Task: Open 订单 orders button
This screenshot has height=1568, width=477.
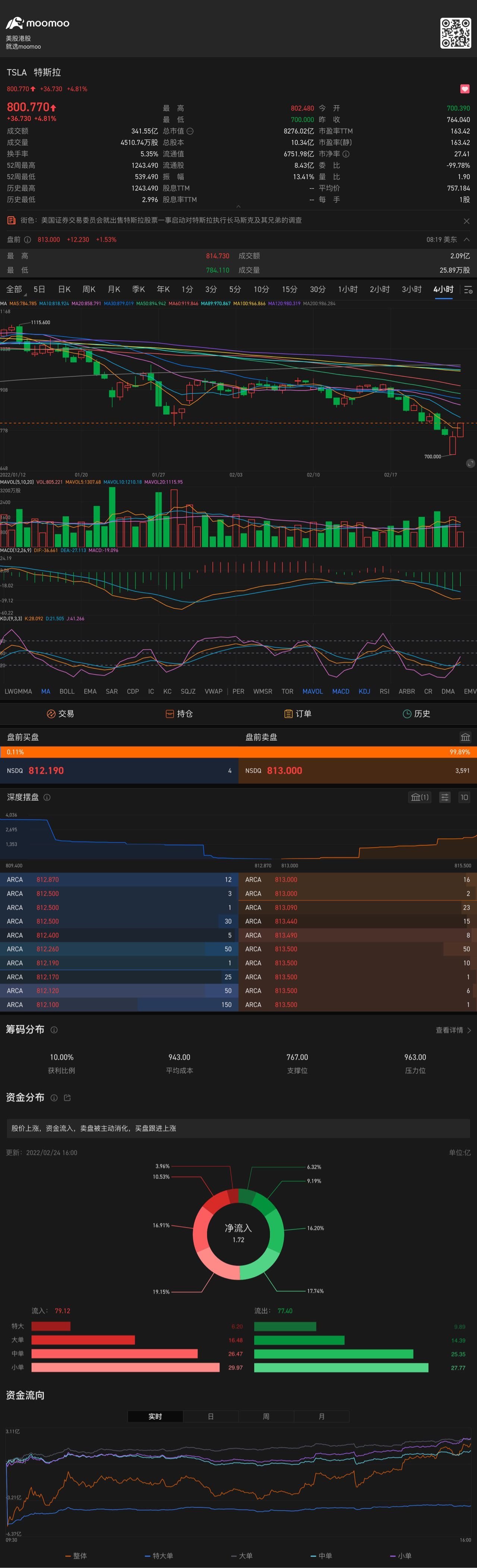Action: (298, 714)
